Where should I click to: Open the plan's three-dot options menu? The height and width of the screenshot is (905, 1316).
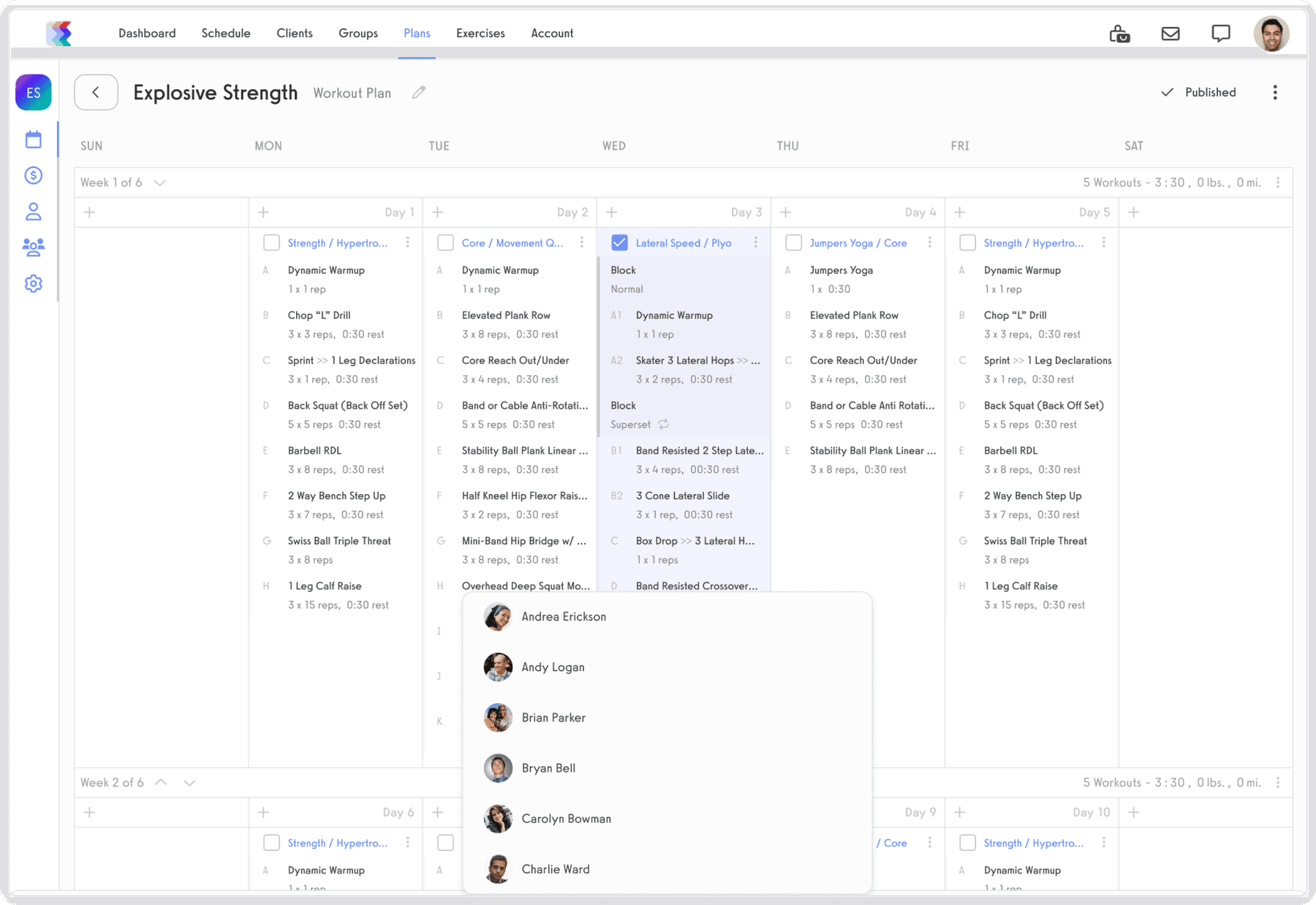point(1275,93)
